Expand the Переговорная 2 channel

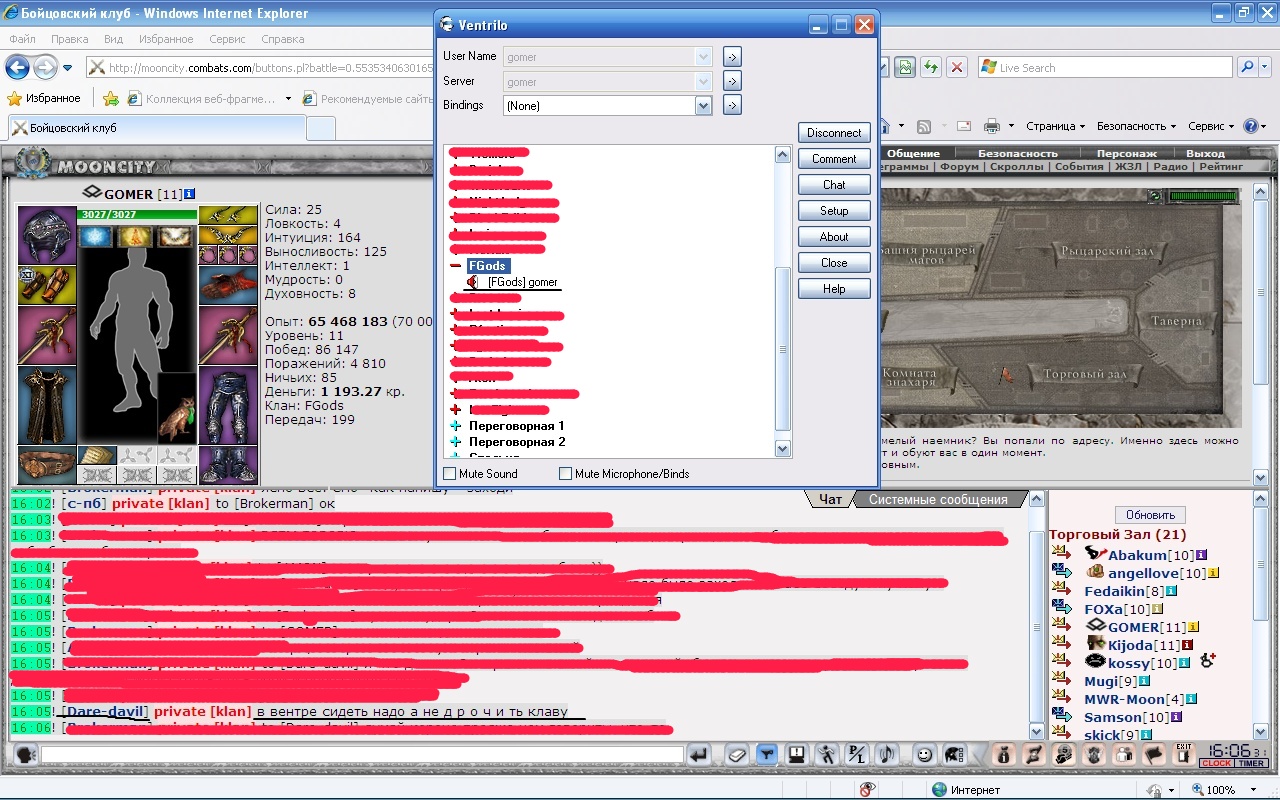[456, 442]
